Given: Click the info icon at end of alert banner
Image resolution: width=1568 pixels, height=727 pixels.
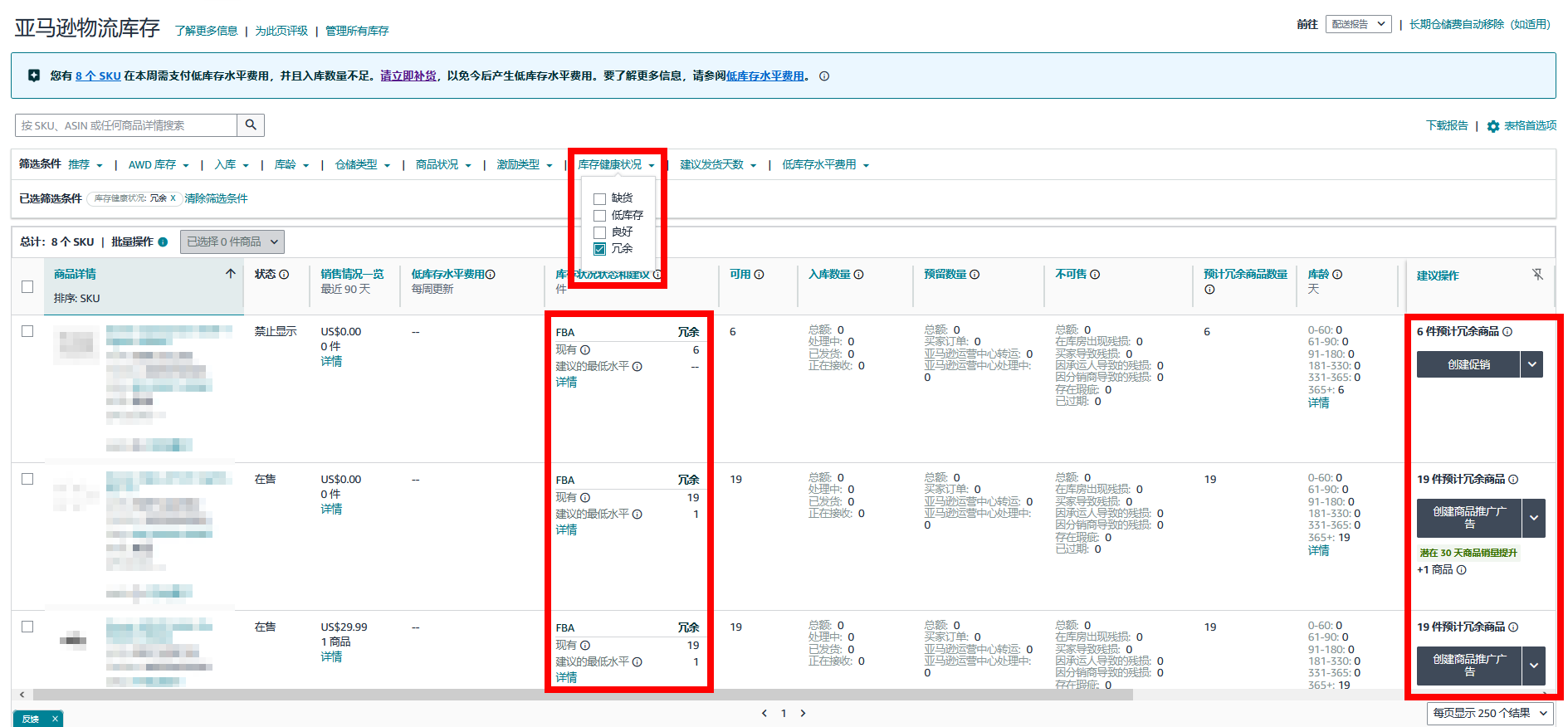Looking at the screenshot, I should (x=824, y=76).
